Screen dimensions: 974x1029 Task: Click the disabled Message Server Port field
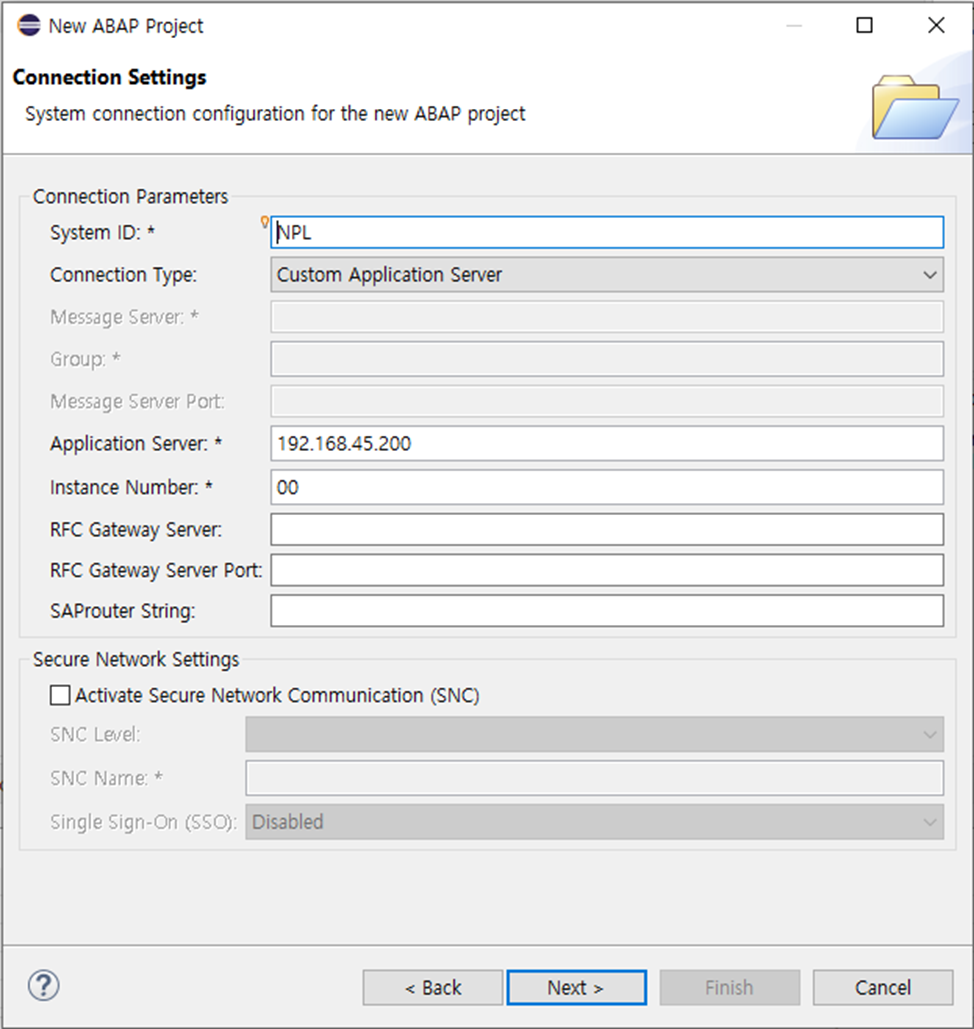coord(607,401)
